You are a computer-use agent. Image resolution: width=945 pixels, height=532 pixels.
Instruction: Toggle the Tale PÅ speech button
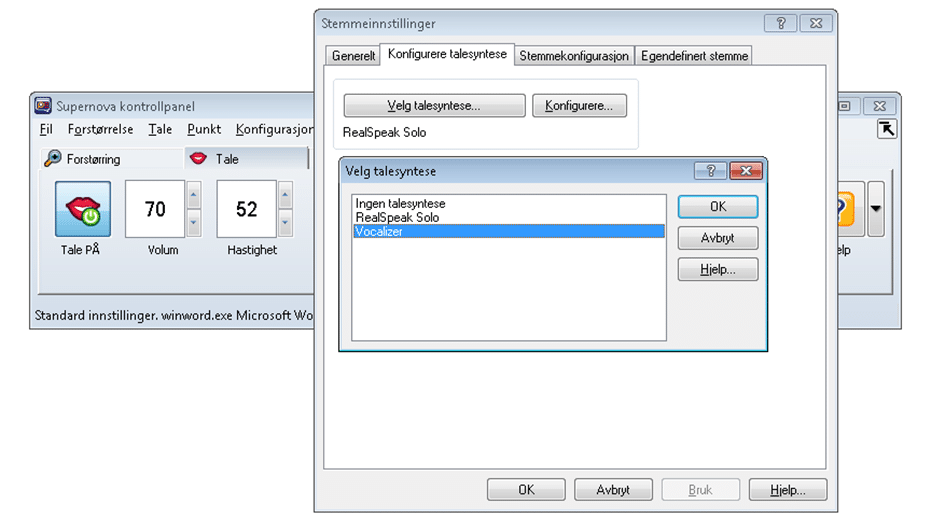82,209
